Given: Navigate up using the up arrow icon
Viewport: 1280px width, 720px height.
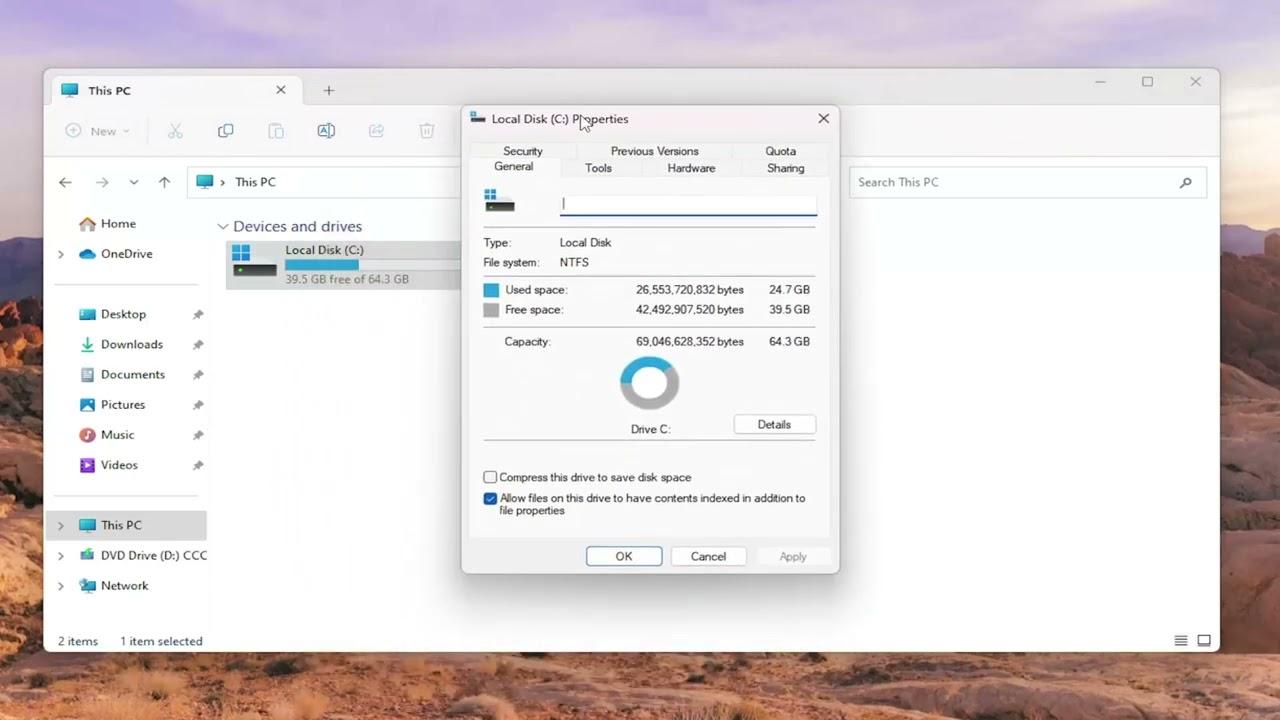Looking at the screenshot, I should click(x=165, y=182).
